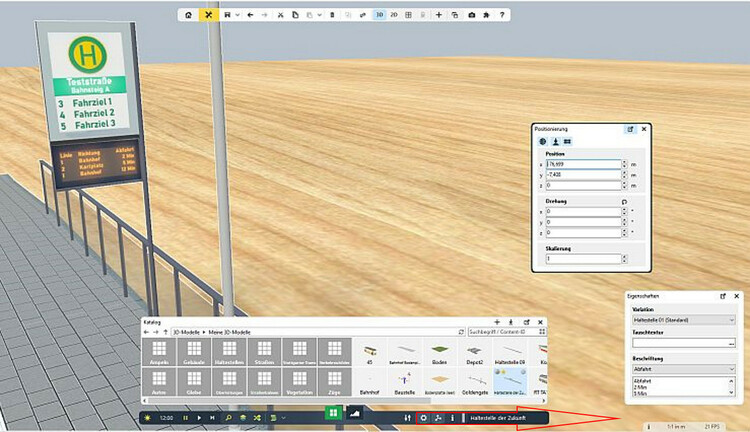This screenshot has height=432, width=750.
Task: Open the Haltestellen catalog category
Action: (230, 352)
